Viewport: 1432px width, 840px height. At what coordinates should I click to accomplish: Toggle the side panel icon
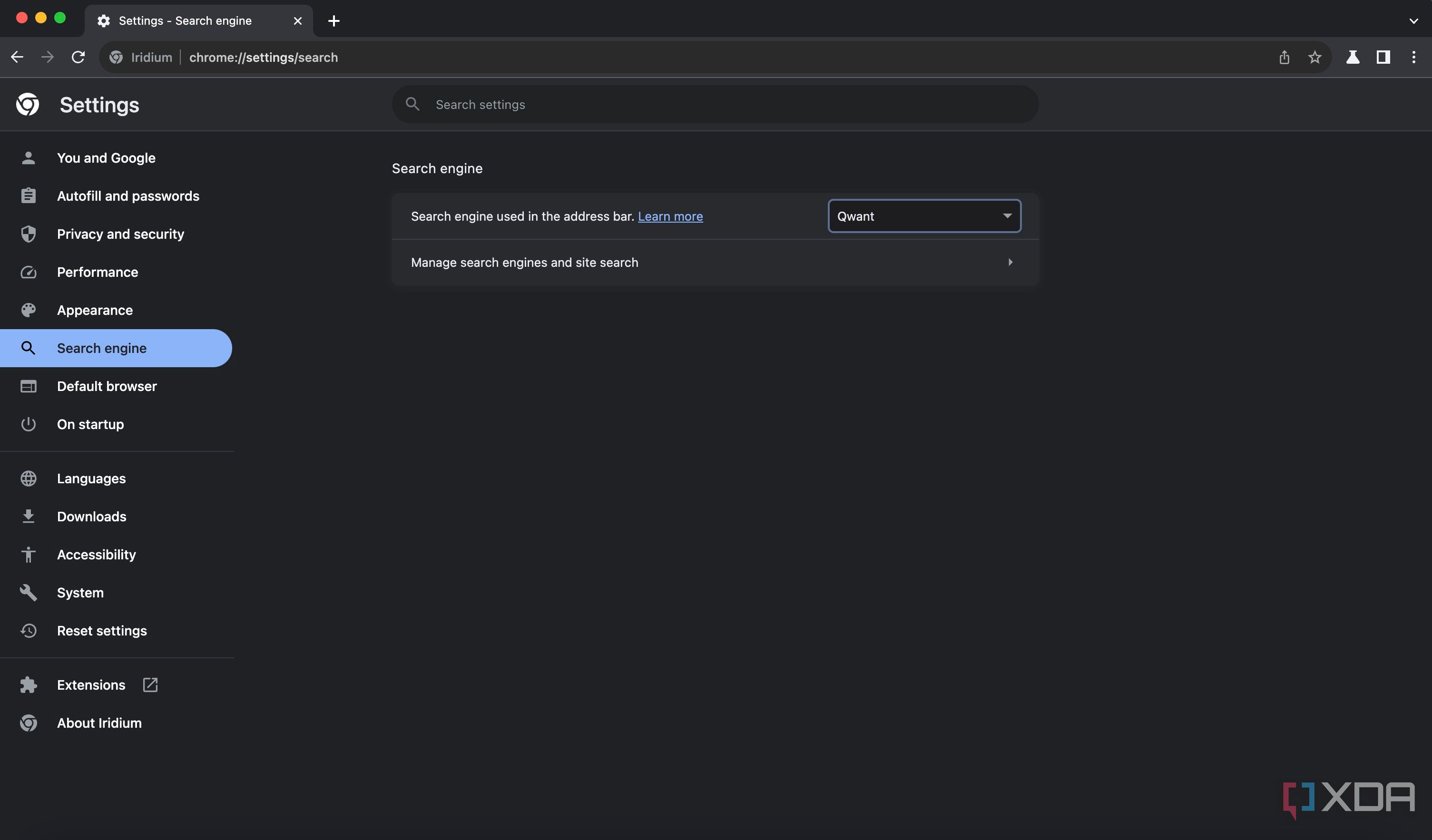(x=1383, y=57)
